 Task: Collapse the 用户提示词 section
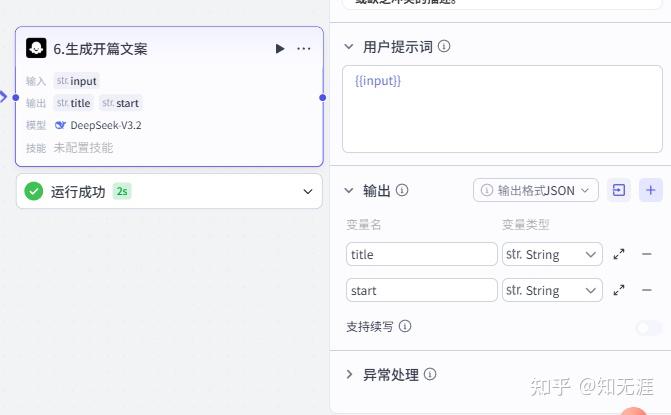[x=349, y=47]
